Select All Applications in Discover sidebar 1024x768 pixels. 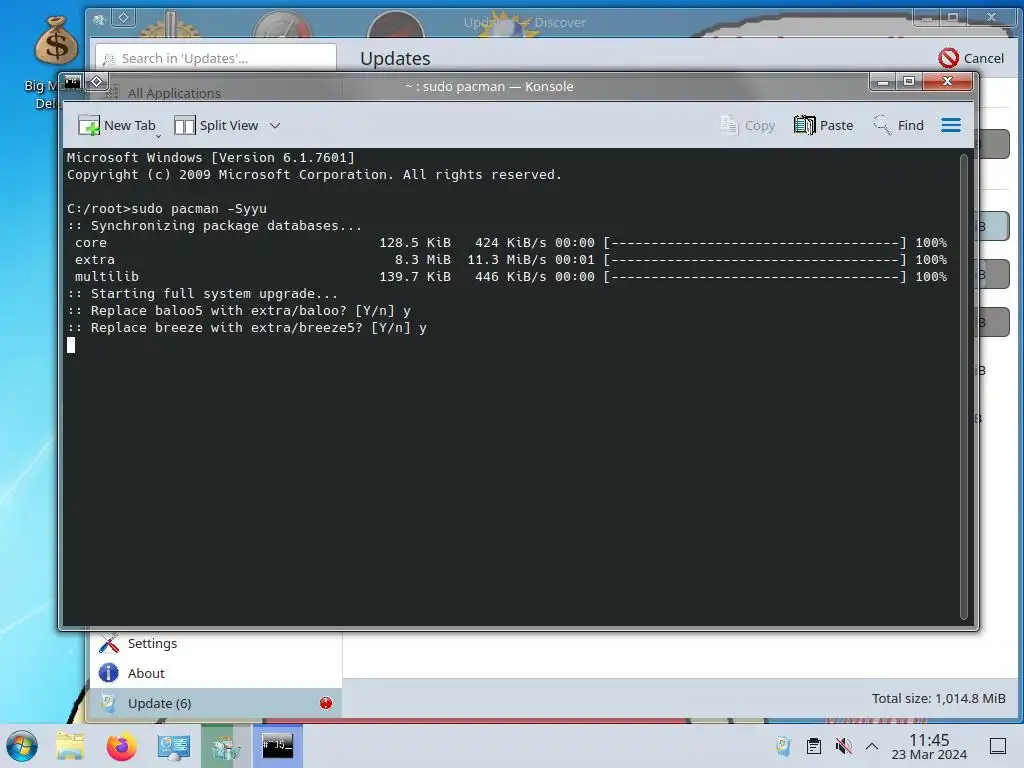174,93
